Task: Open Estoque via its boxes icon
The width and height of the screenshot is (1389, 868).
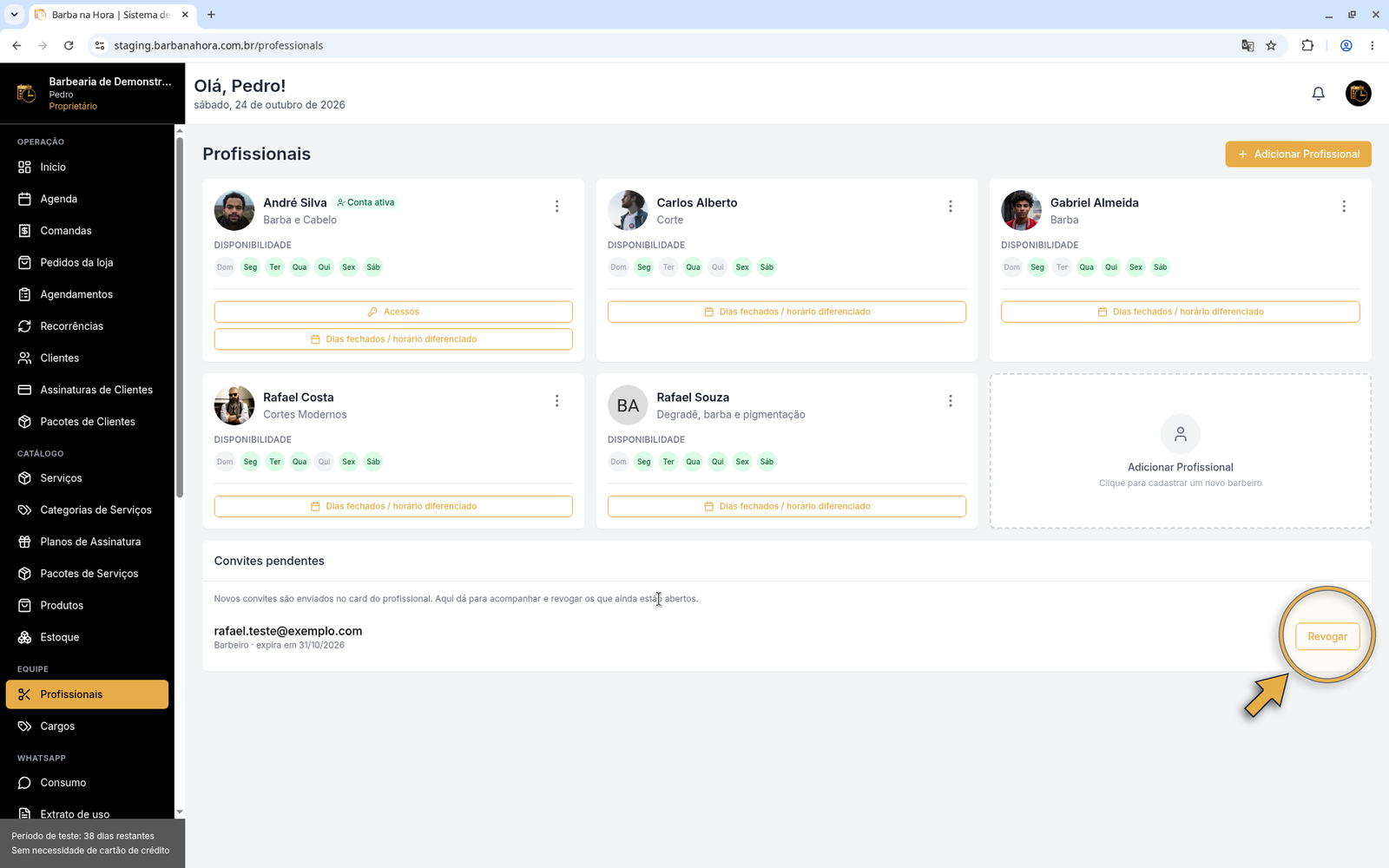Action: (24, 637)
